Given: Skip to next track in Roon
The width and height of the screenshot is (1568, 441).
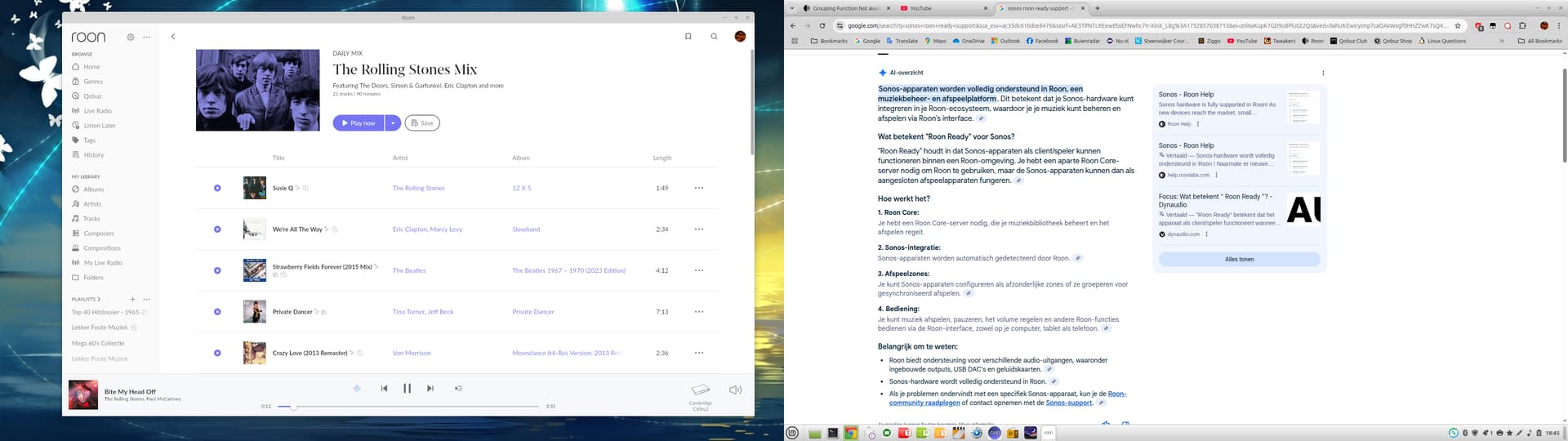Looking at the screenshot, I should coord(430,389).
